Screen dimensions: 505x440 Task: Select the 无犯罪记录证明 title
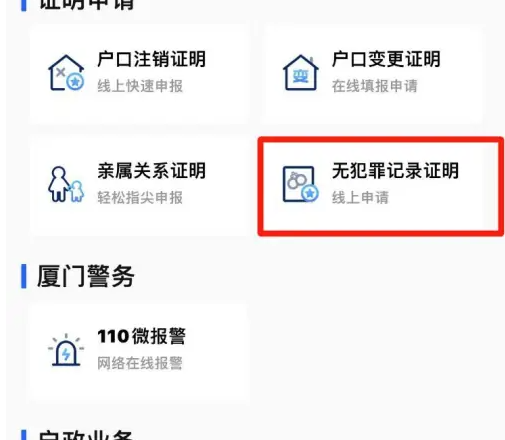coord(395,170)
